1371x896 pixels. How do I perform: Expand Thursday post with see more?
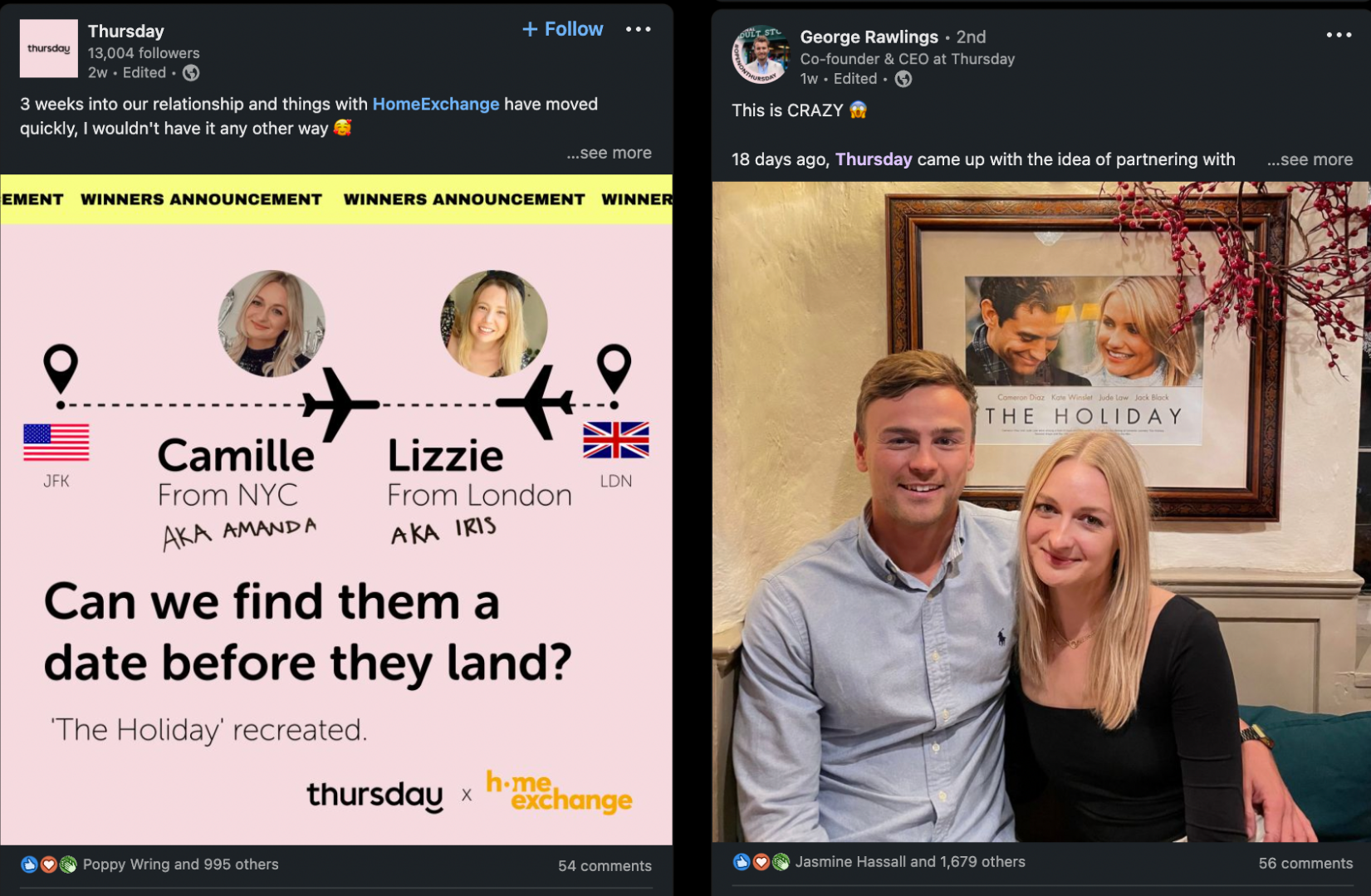point(610,153)
